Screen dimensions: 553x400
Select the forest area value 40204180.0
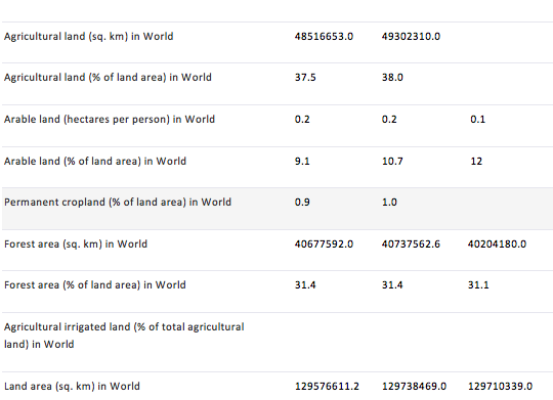pyautogui.click(x=497, y=244)
